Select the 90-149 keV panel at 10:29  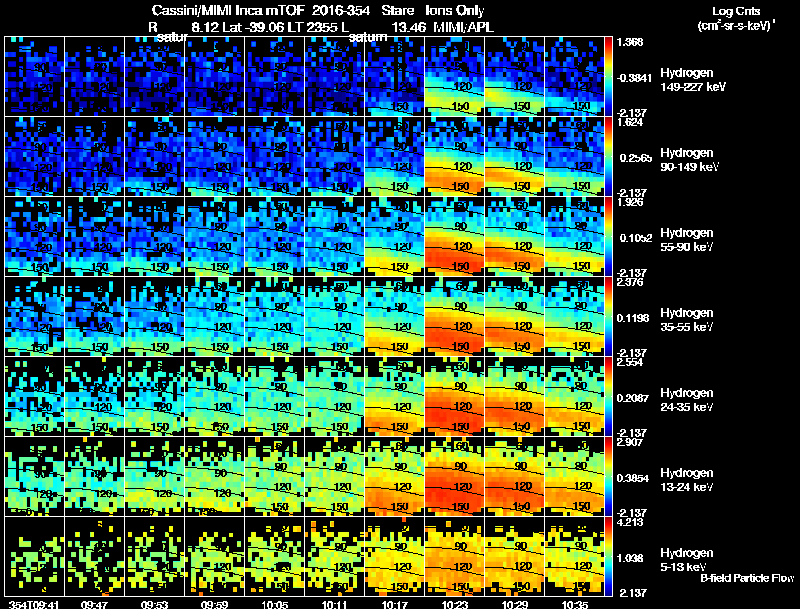click(514, 157)
